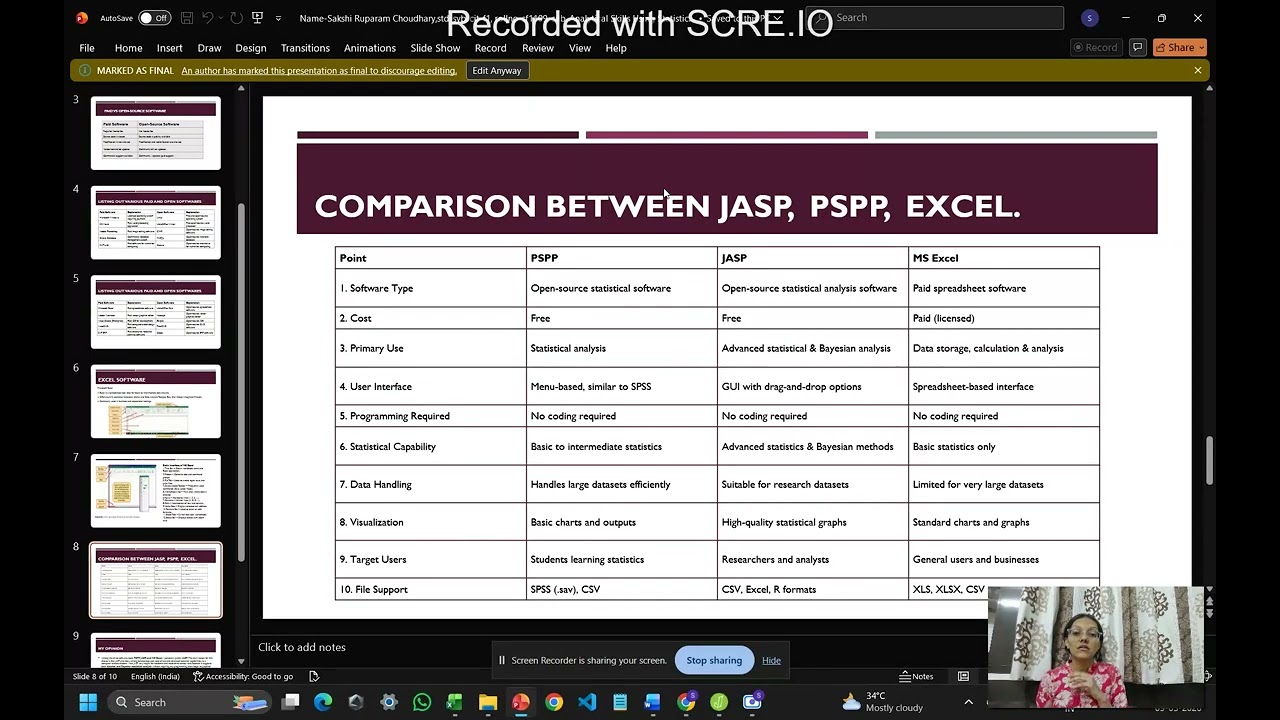The width and height of the screenshot is (1280, 720).
Task: Click the slide title text Comparison Between JASP
Action: [x=667, y=206]
